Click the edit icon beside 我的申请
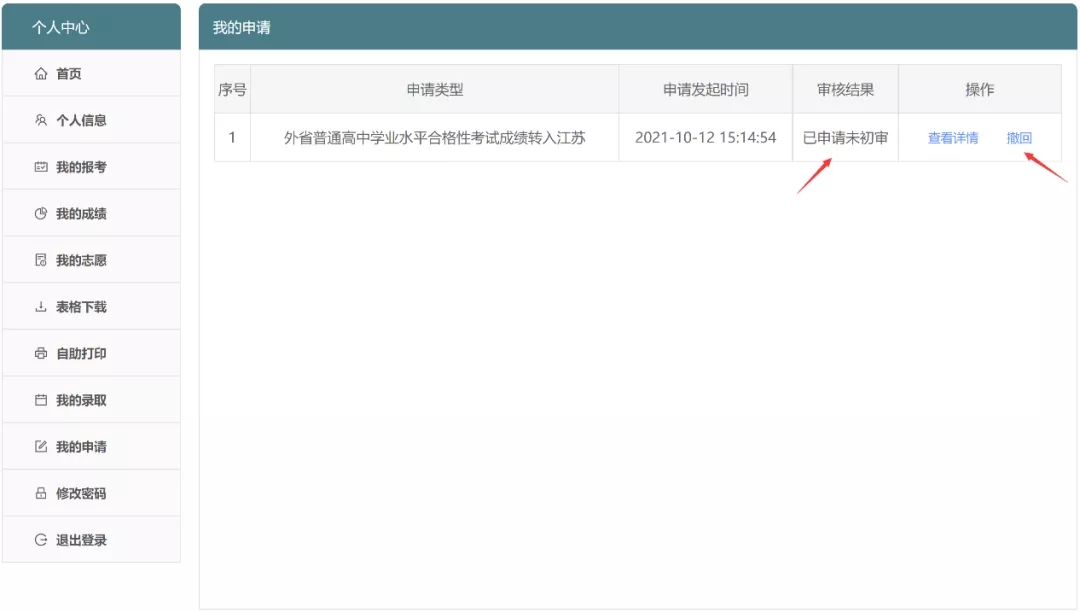 tap(41, 447)
